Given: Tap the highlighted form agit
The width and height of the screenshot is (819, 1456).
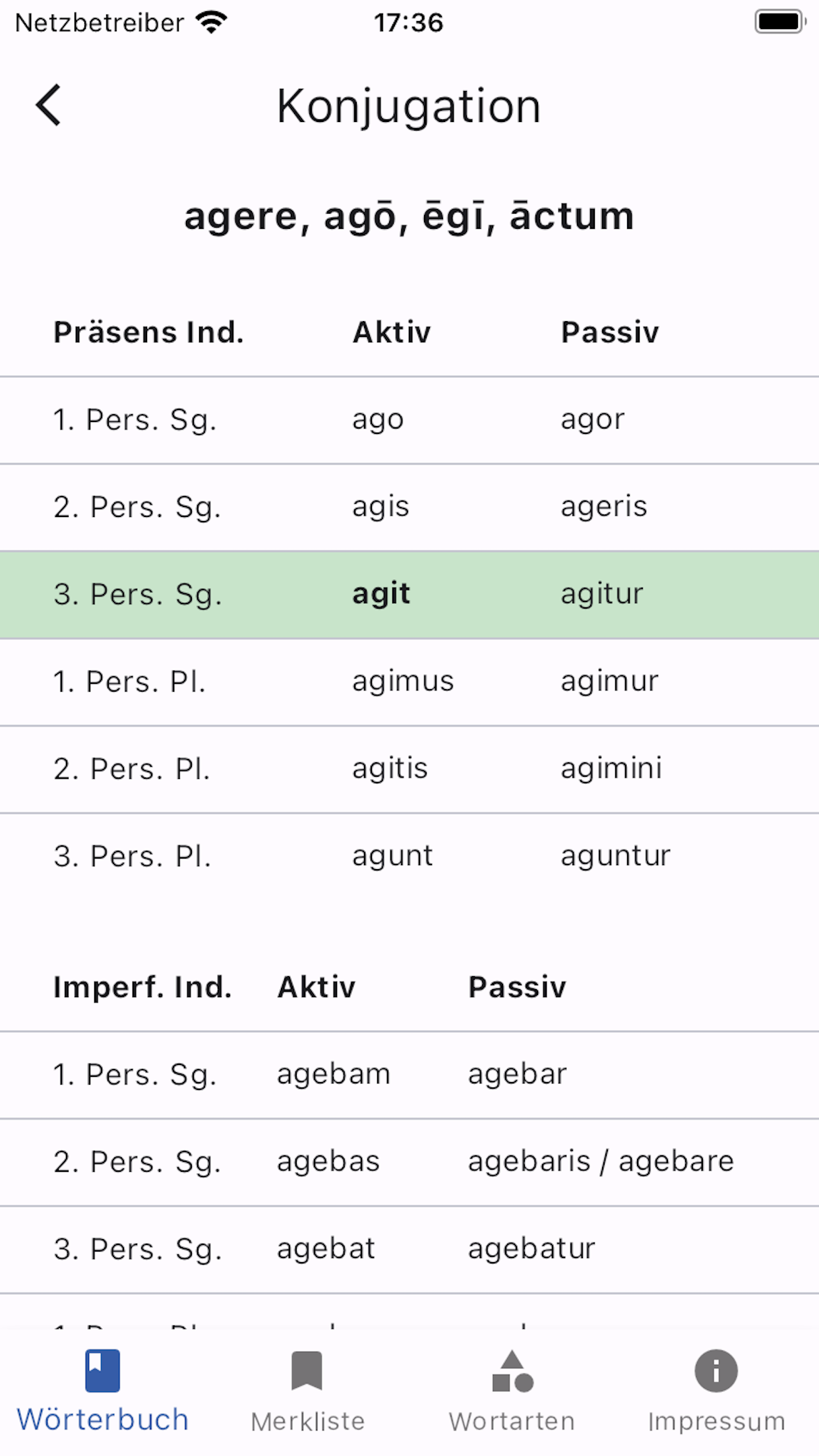Looking at the screenshot, I should pyautogui.click(x=381, y=594).
